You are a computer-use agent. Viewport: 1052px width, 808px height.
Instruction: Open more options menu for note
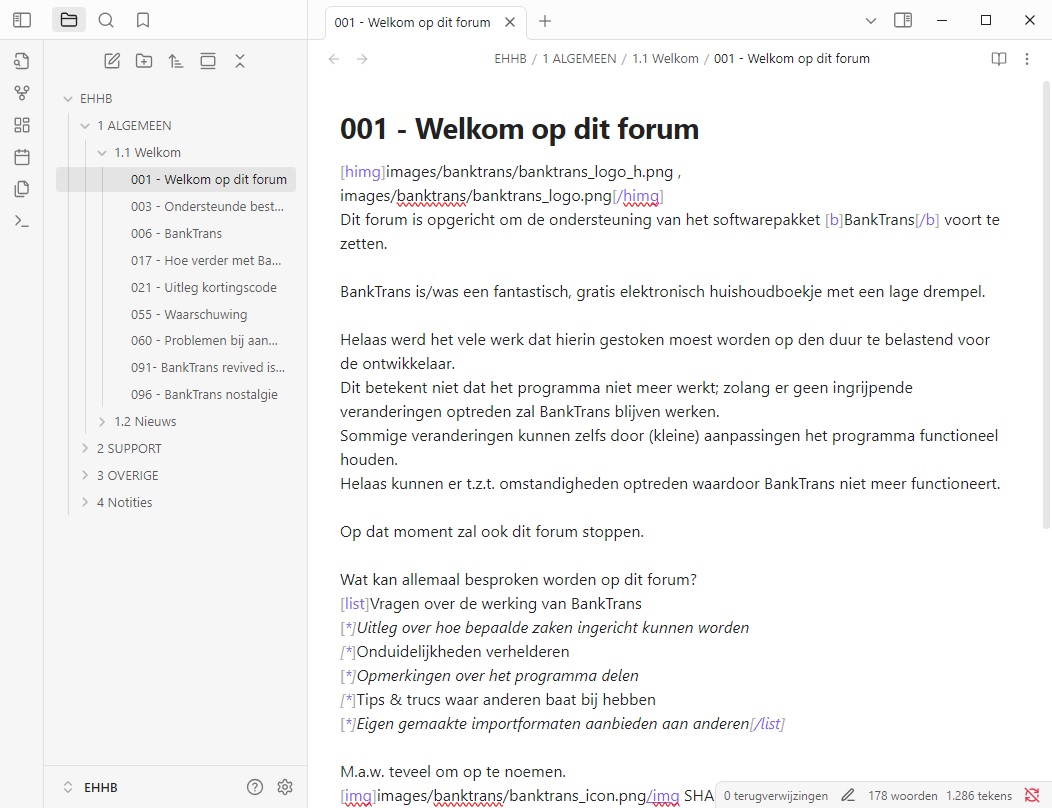tap(1027, 59)
